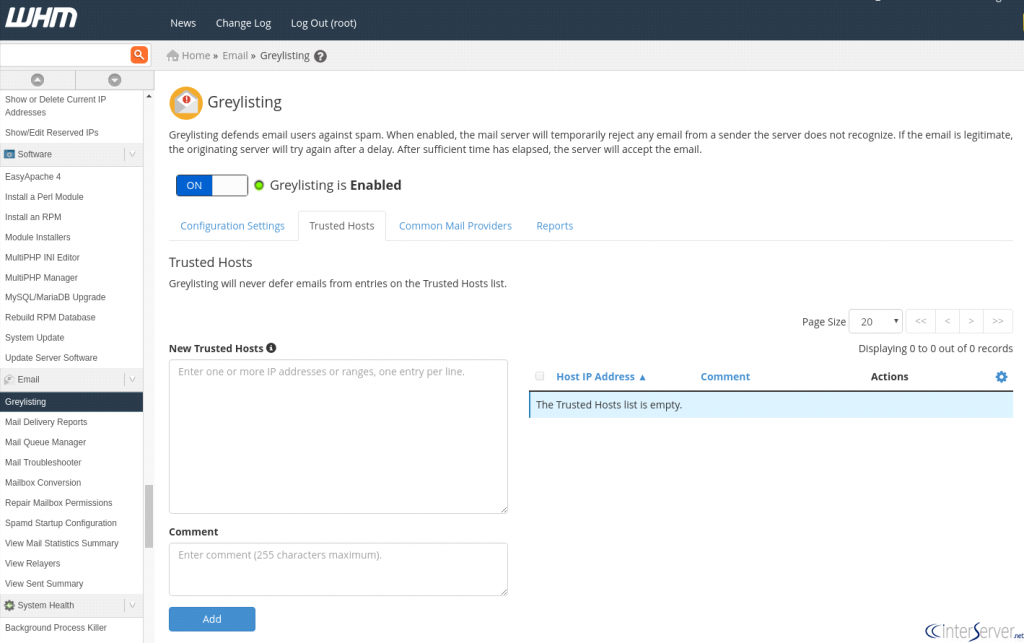
Task: Open Update Server Software in sidebar
Action: tap(51, 358)
